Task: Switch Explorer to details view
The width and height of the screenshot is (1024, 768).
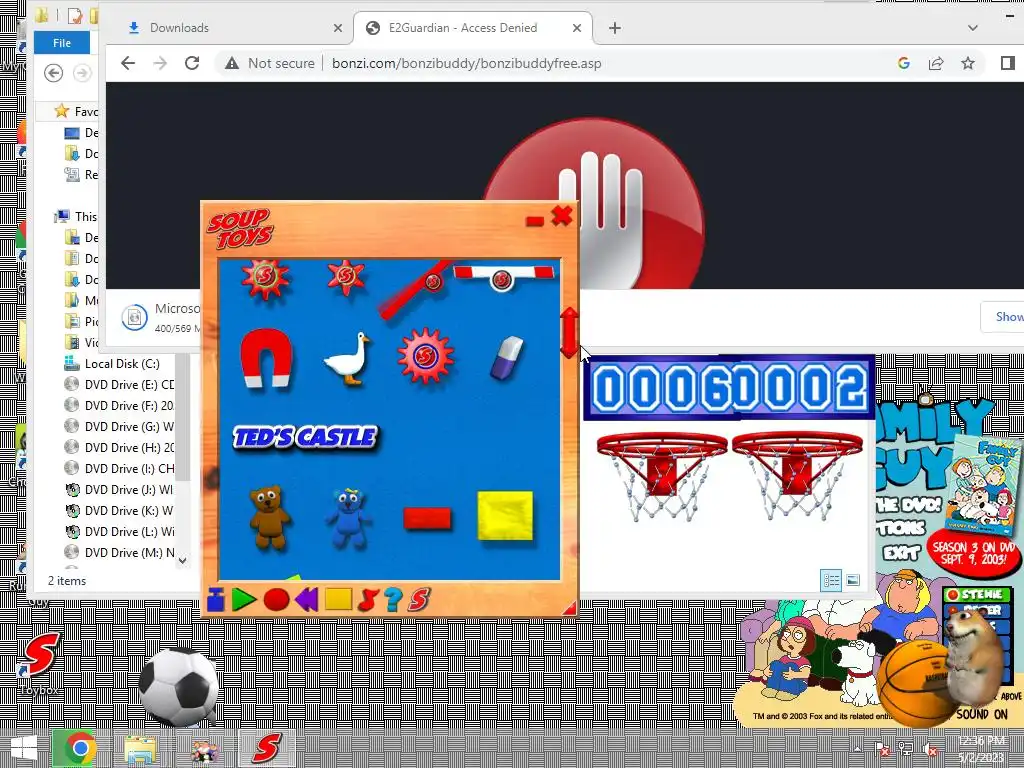Action: click(x=831, y=580)
